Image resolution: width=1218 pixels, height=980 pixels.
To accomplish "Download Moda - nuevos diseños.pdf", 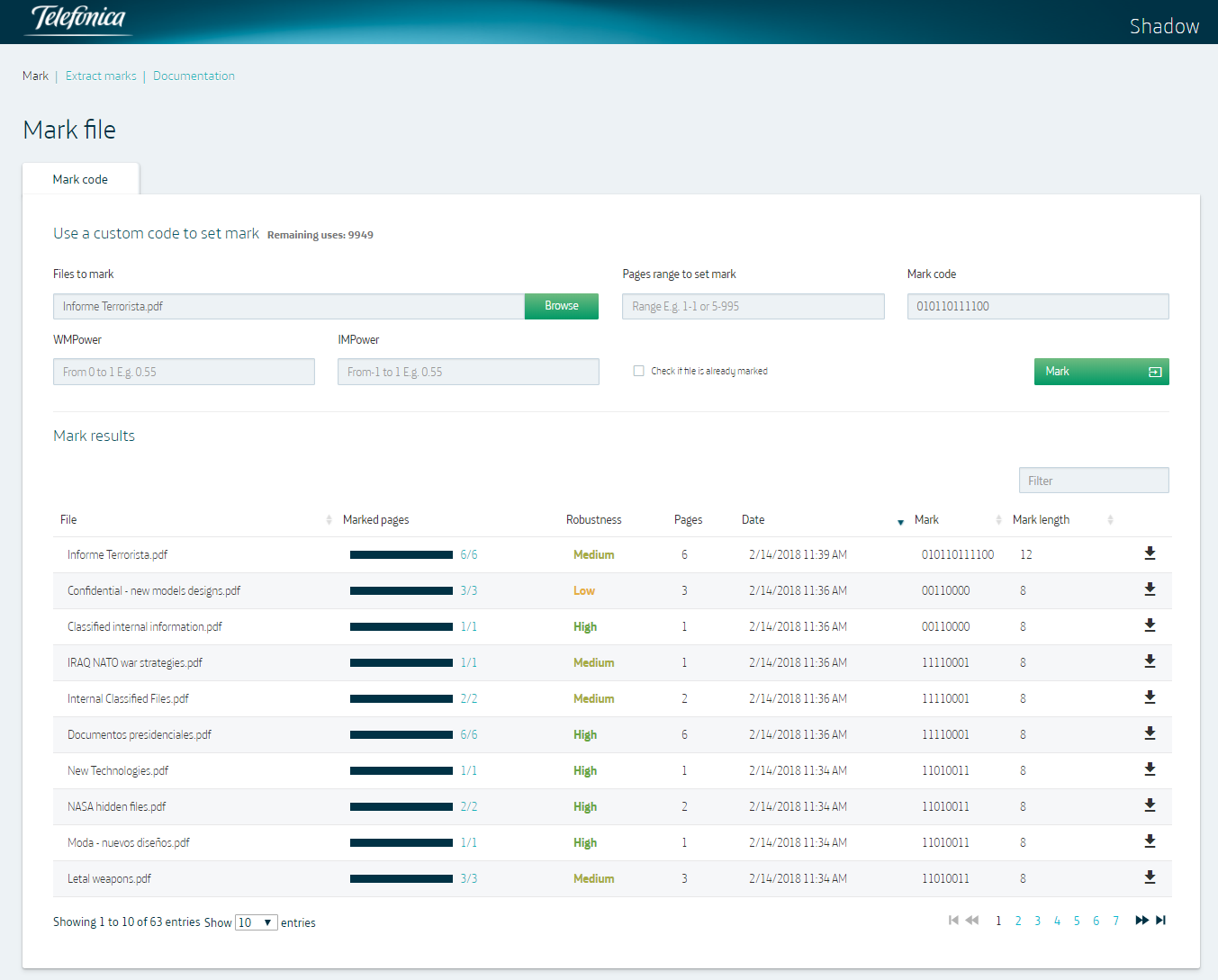I will (1150, 841).
